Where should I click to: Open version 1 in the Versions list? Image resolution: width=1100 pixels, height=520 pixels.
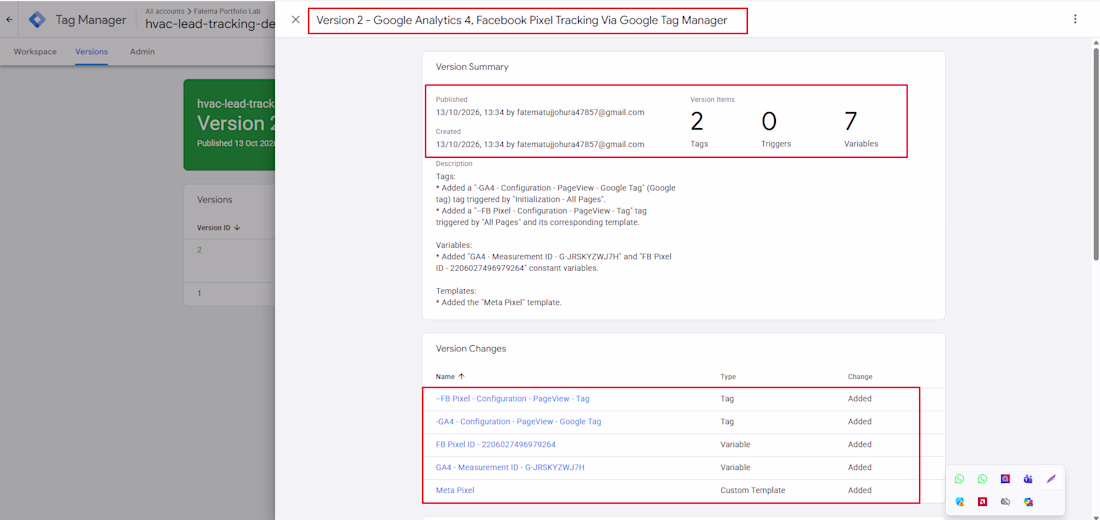[199, 293]
